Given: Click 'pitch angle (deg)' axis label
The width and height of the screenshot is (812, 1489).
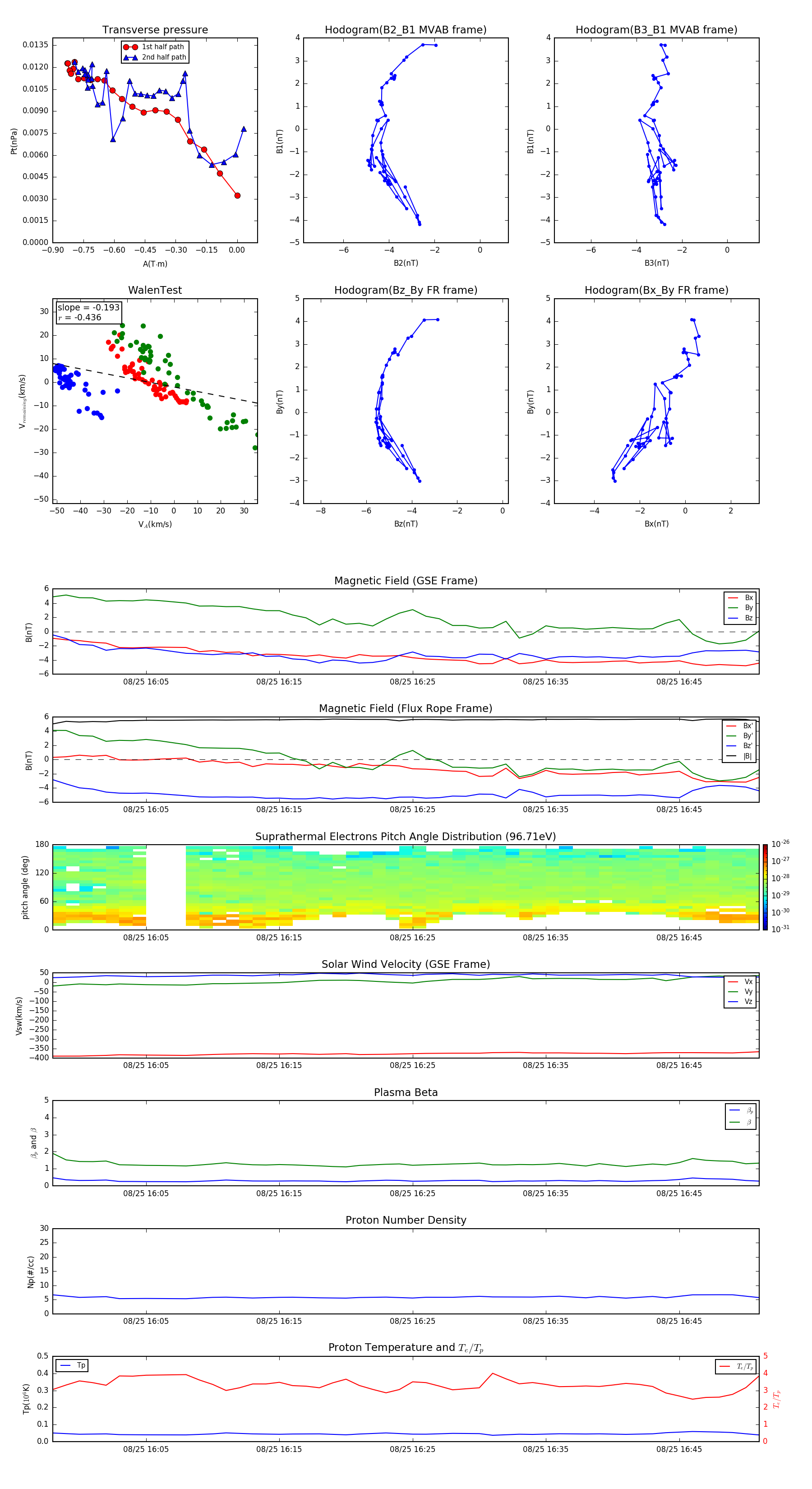Looking at the screenshot, I should tap(25, 887).
